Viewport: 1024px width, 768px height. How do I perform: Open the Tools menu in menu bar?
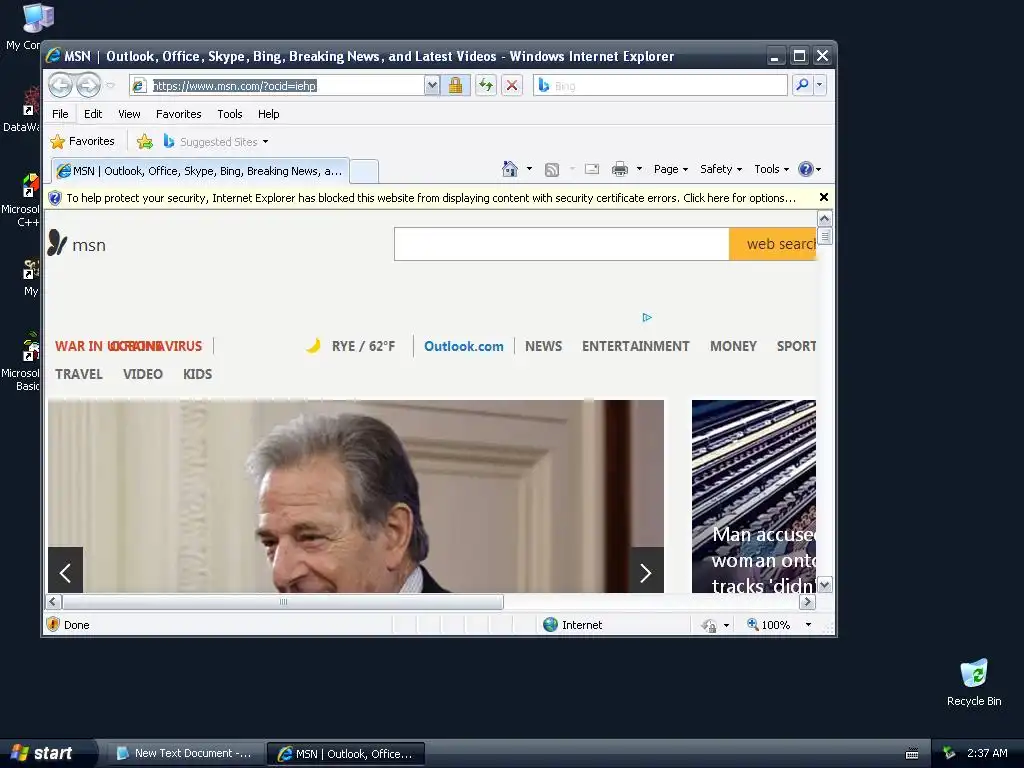coord(230,114)
